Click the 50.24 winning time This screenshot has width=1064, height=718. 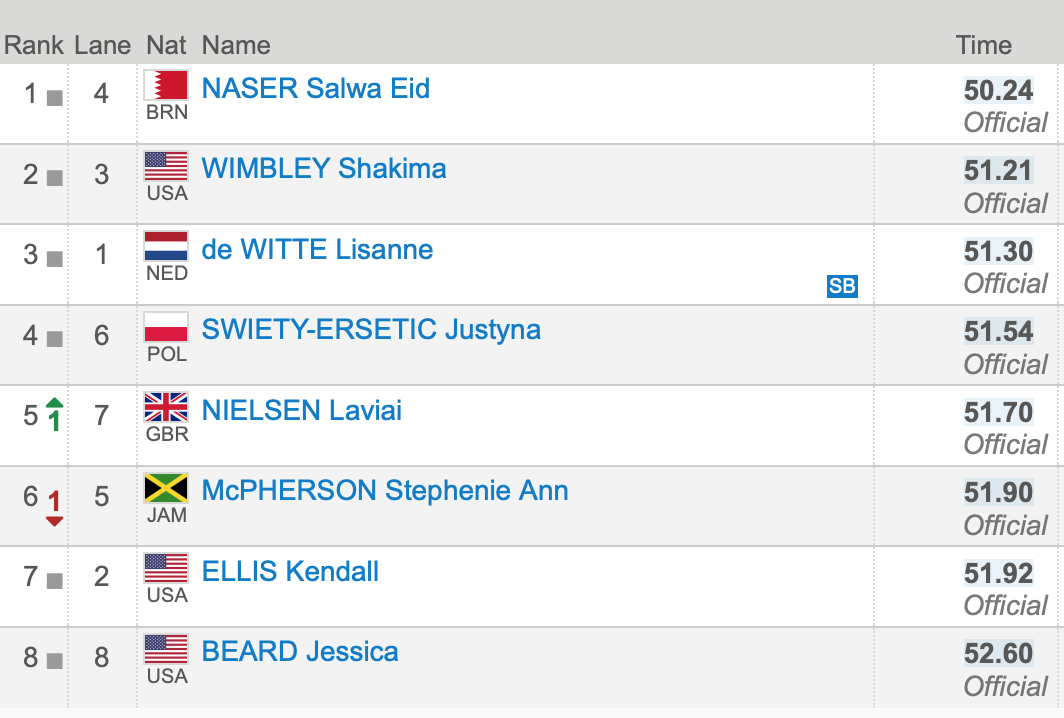[x=998, y=90]
